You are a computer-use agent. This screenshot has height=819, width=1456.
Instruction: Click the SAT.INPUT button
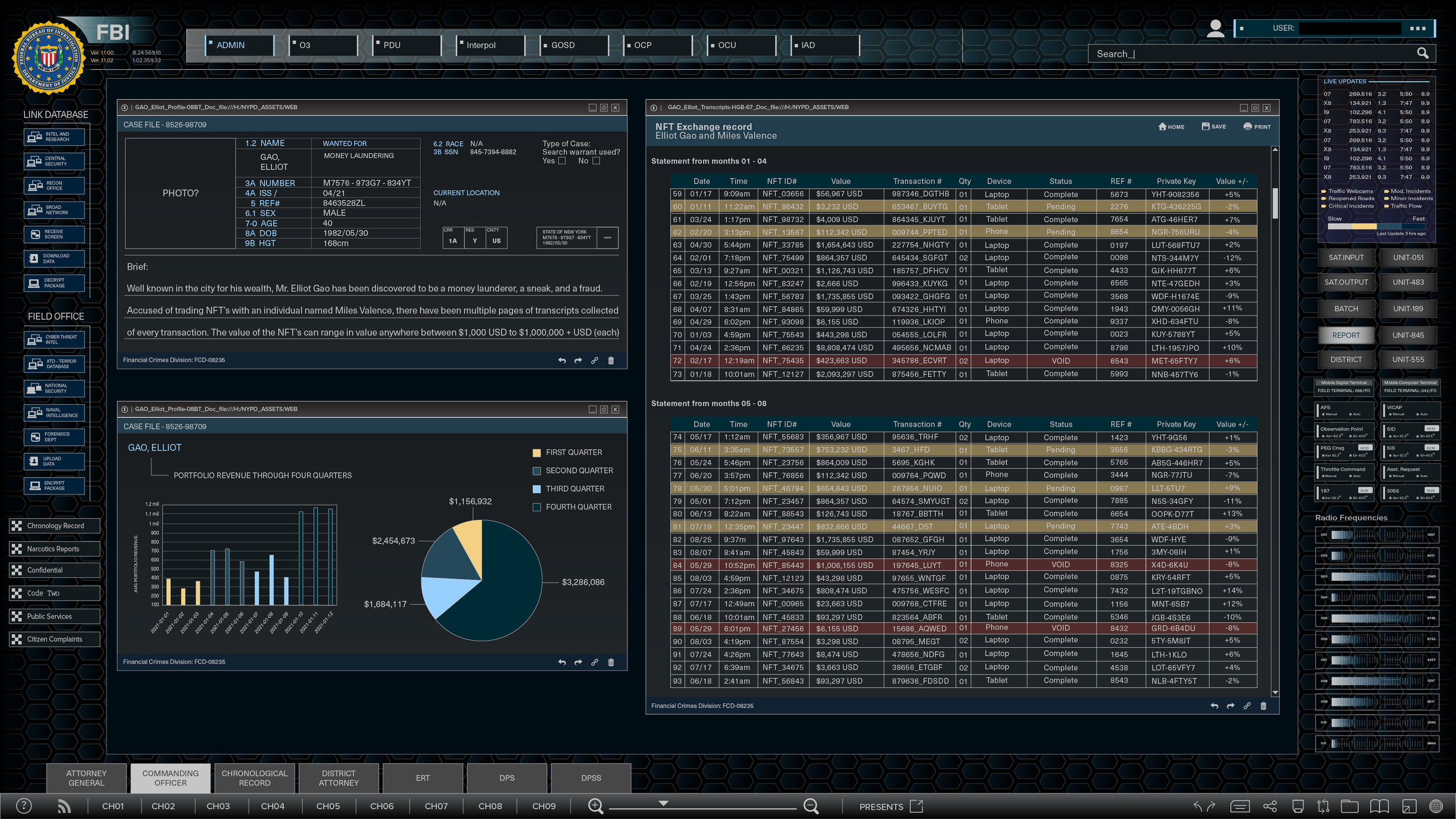(x=1346, y=257)
